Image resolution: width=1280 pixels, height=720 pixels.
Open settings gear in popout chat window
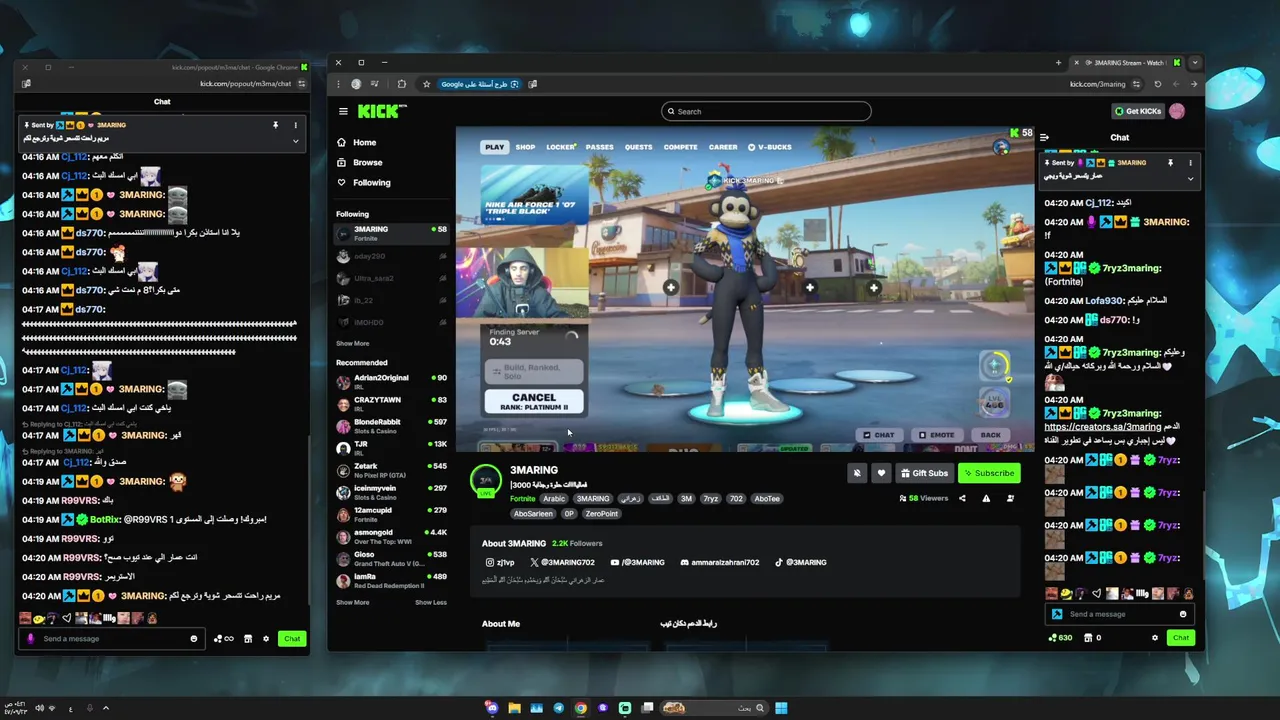pos(266,638)
